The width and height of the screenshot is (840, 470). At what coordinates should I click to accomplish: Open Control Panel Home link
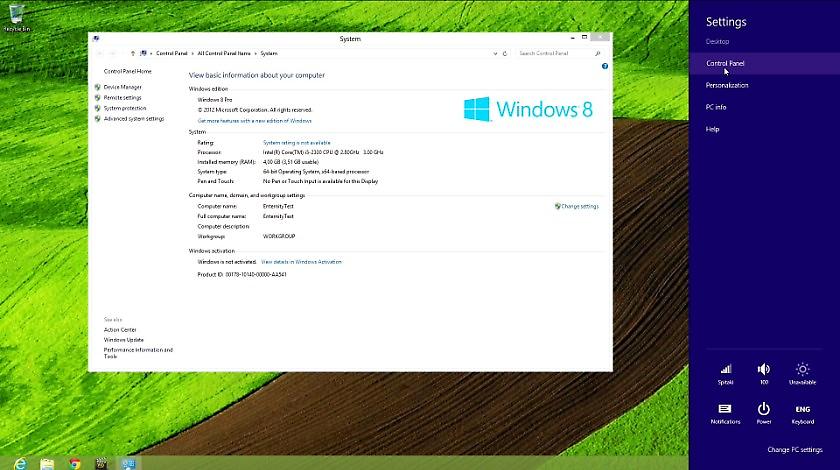click(128, 71)
